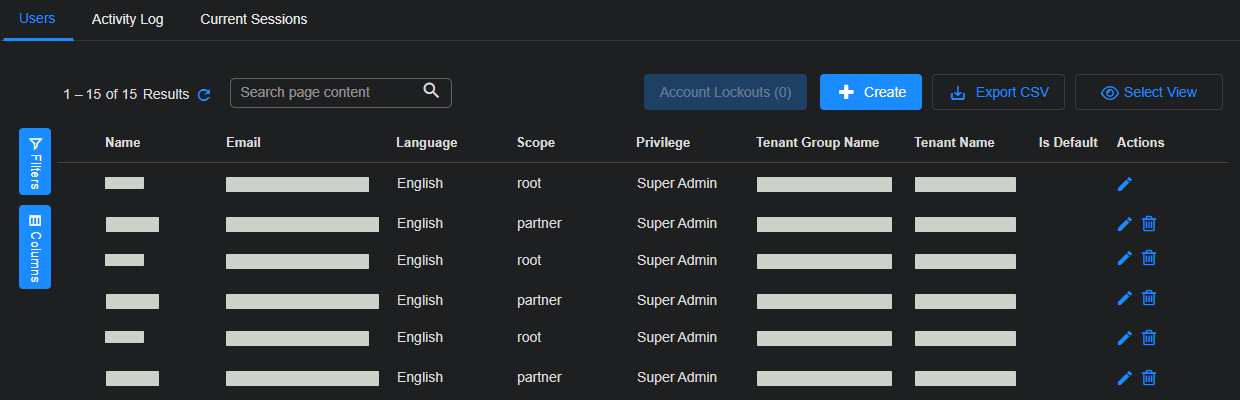
Task: Edit the second row partner user
Action: (1125, 224)
